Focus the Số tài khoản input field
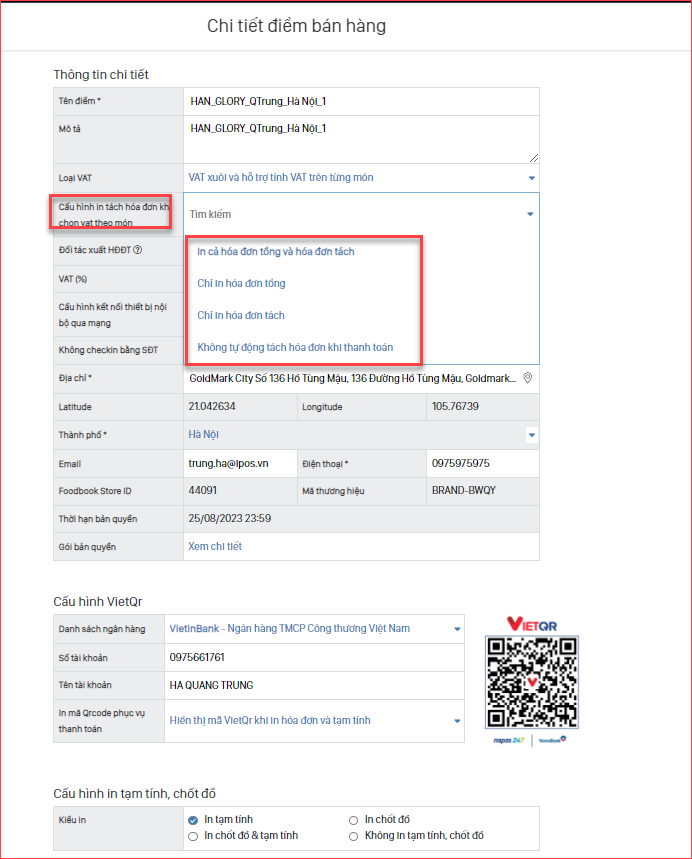 [x=314, y=657]
